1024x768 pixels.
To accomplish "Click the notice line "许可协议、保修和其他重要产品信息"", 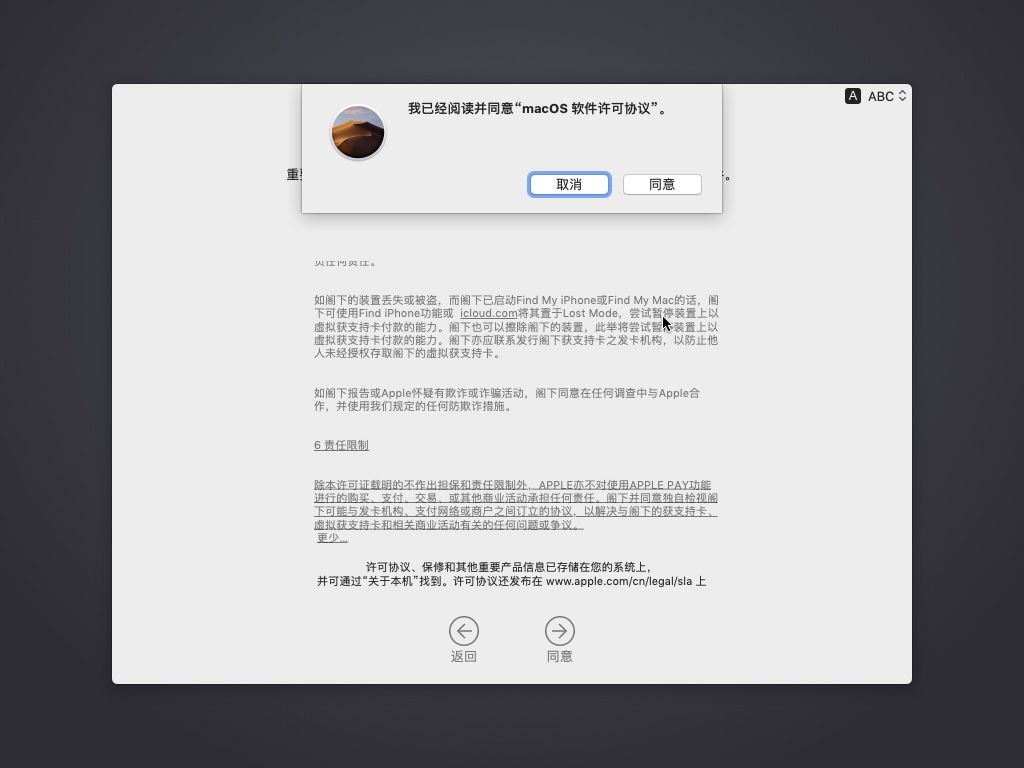I will [509, 567].
